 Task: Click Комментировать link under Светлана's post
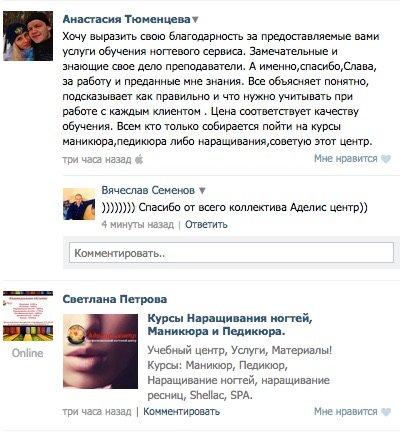(181, 412)
